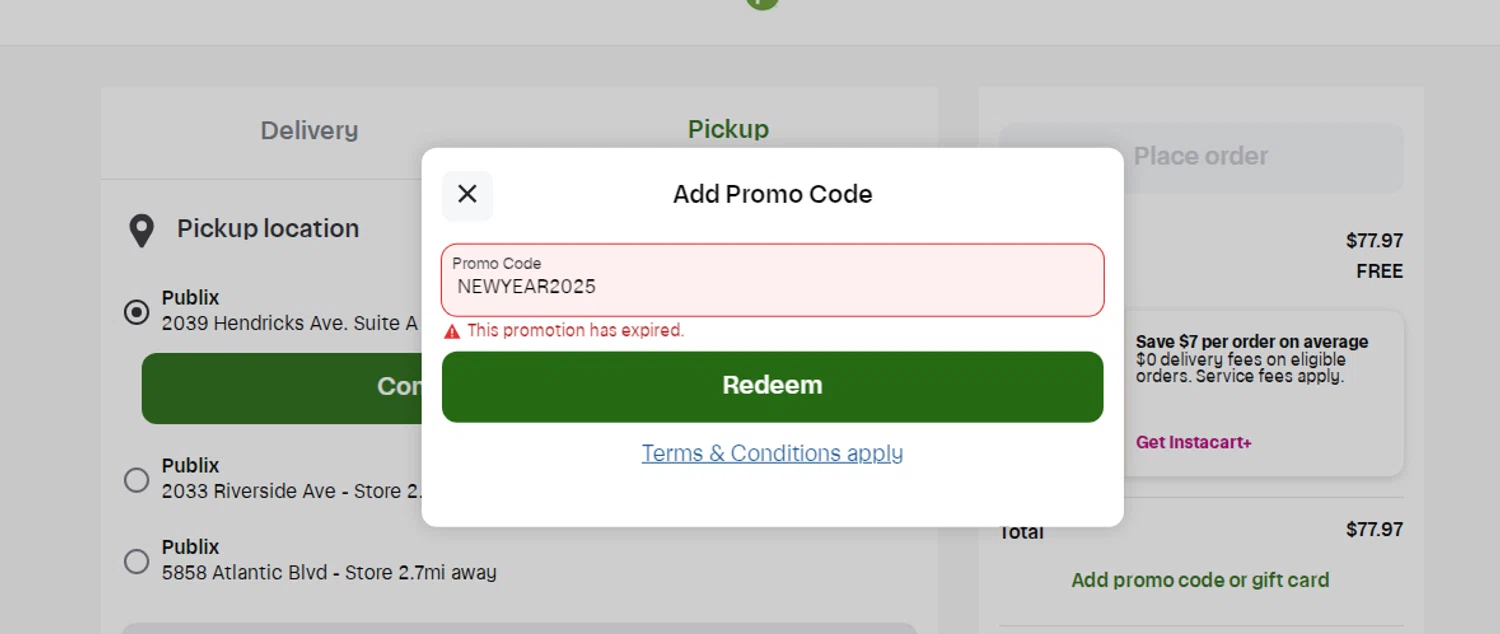
Task: Click the Place order button
Action: (1200, 156)
